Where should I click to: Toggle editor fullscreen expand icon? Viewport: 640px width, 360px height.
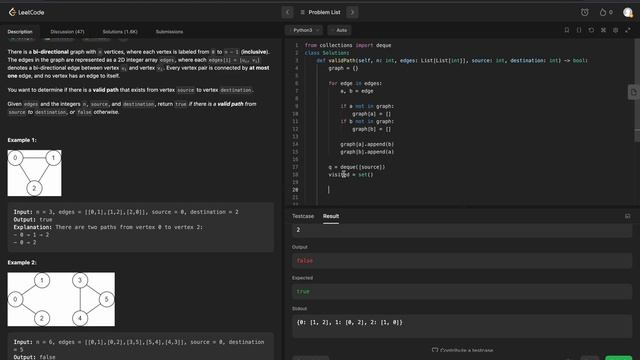tap(628, 30)
